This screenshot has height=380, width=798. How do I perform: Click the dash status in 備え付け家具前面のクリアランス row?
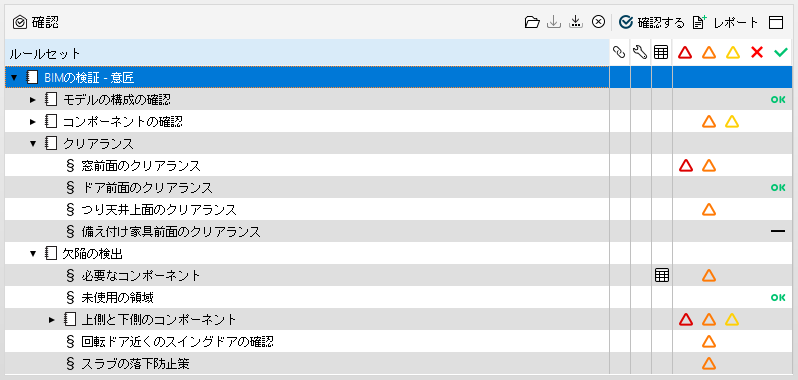coord(778,231)
